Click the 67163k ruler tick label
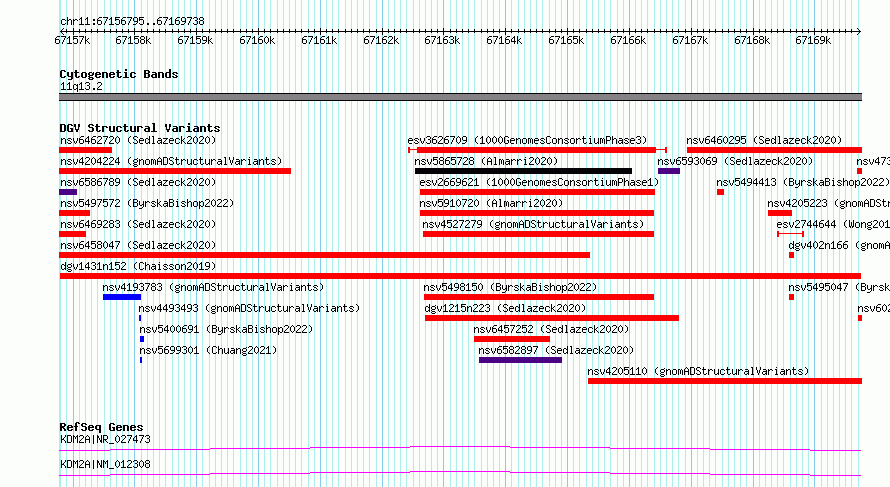Viewport: 890px width, 487px height. coord(442,40)
